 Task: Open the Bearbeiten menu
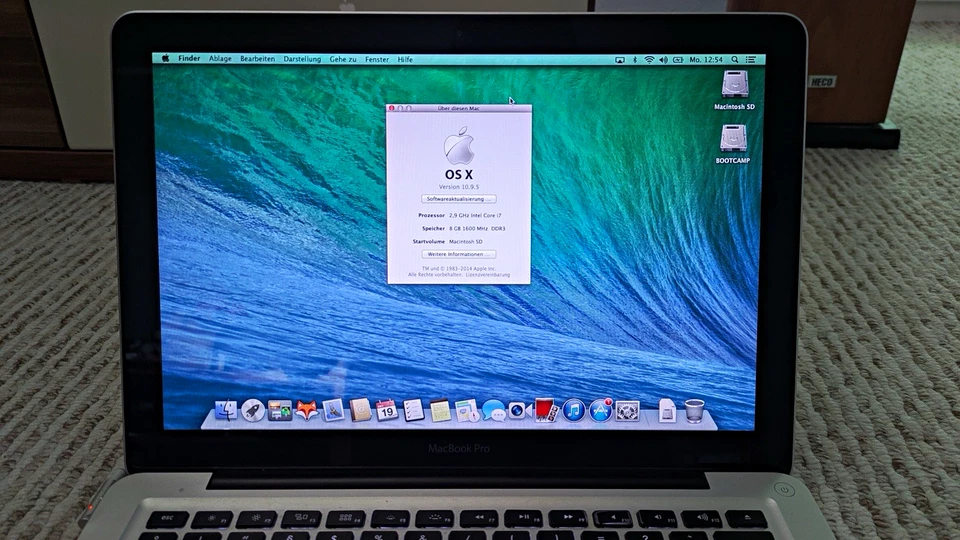[257, 59]
